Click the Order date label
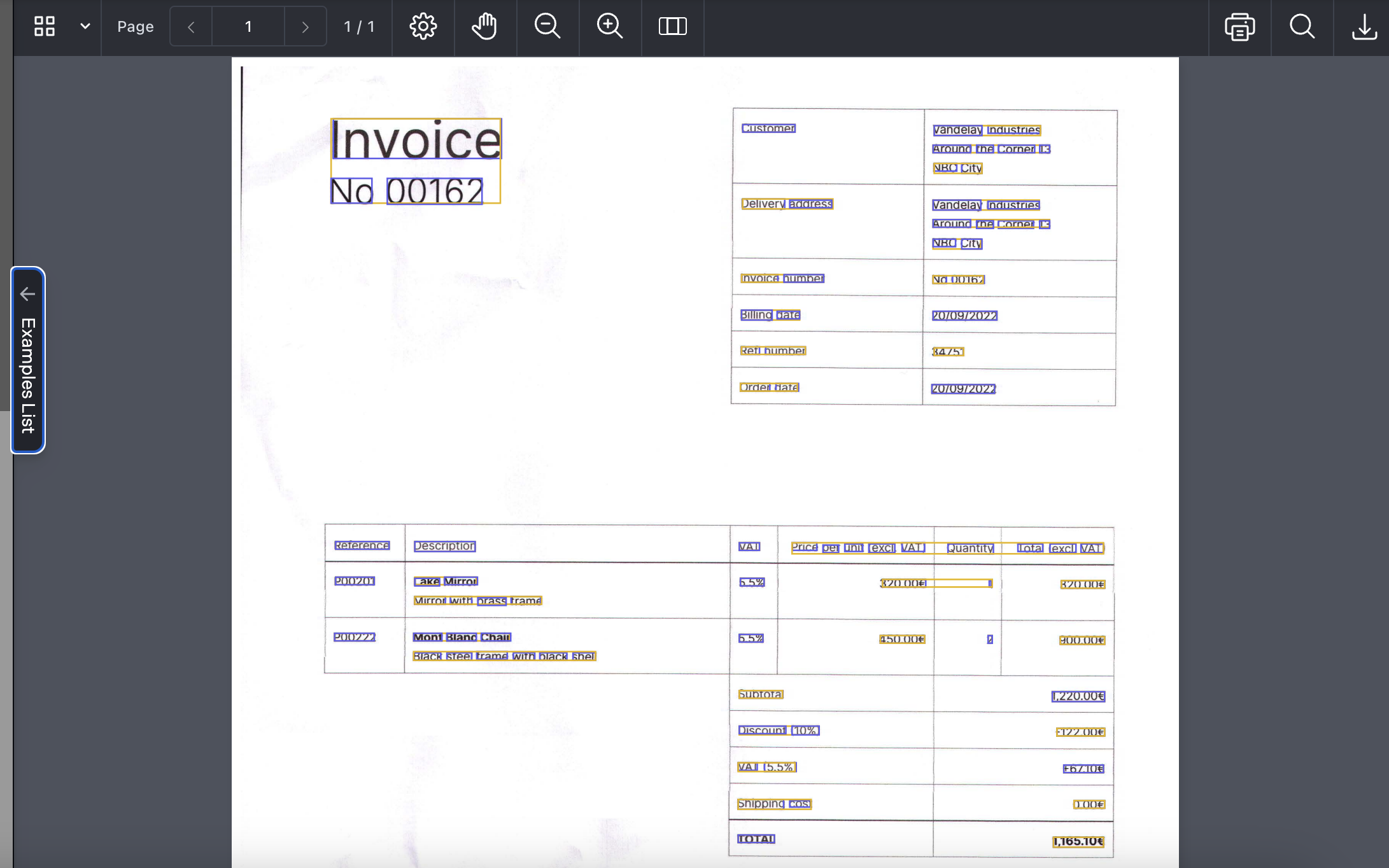 [769, 387]
